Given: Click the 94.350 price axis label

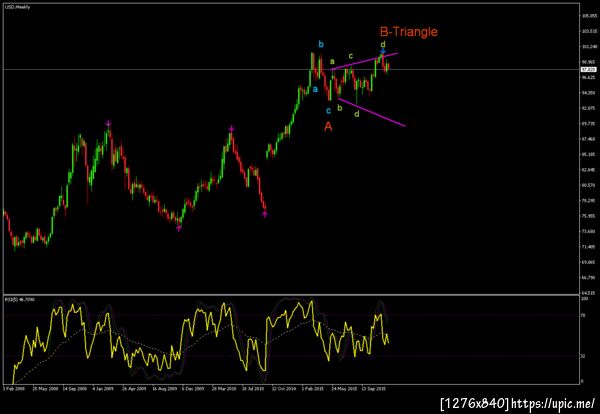Looking at the screenshot, I should point(589,93).
